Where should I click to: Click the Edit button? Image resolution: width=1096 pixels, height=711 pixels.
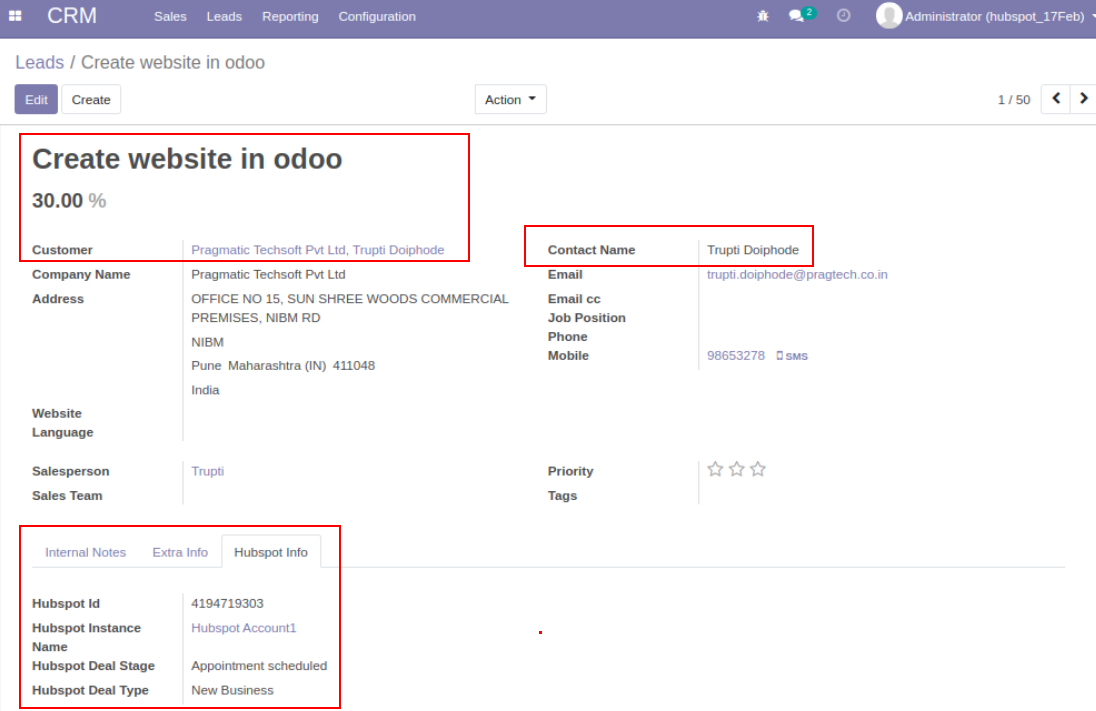[36, 99]
